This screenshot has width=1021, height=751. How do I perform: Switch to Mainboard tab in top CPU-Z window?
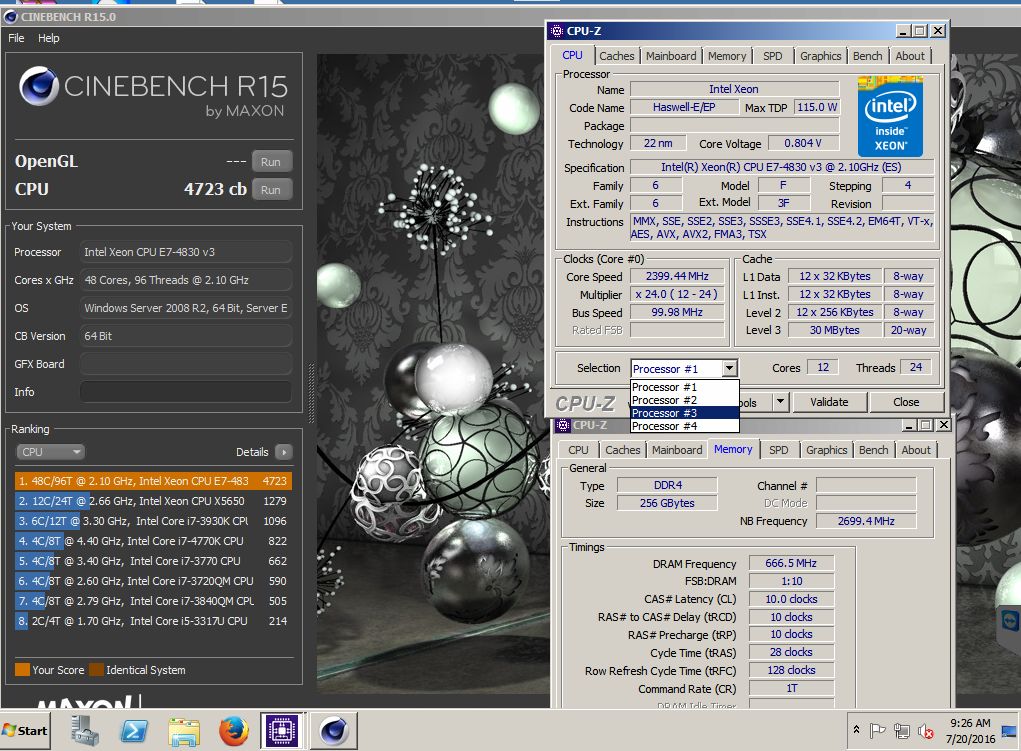click(x=671, y=56)
